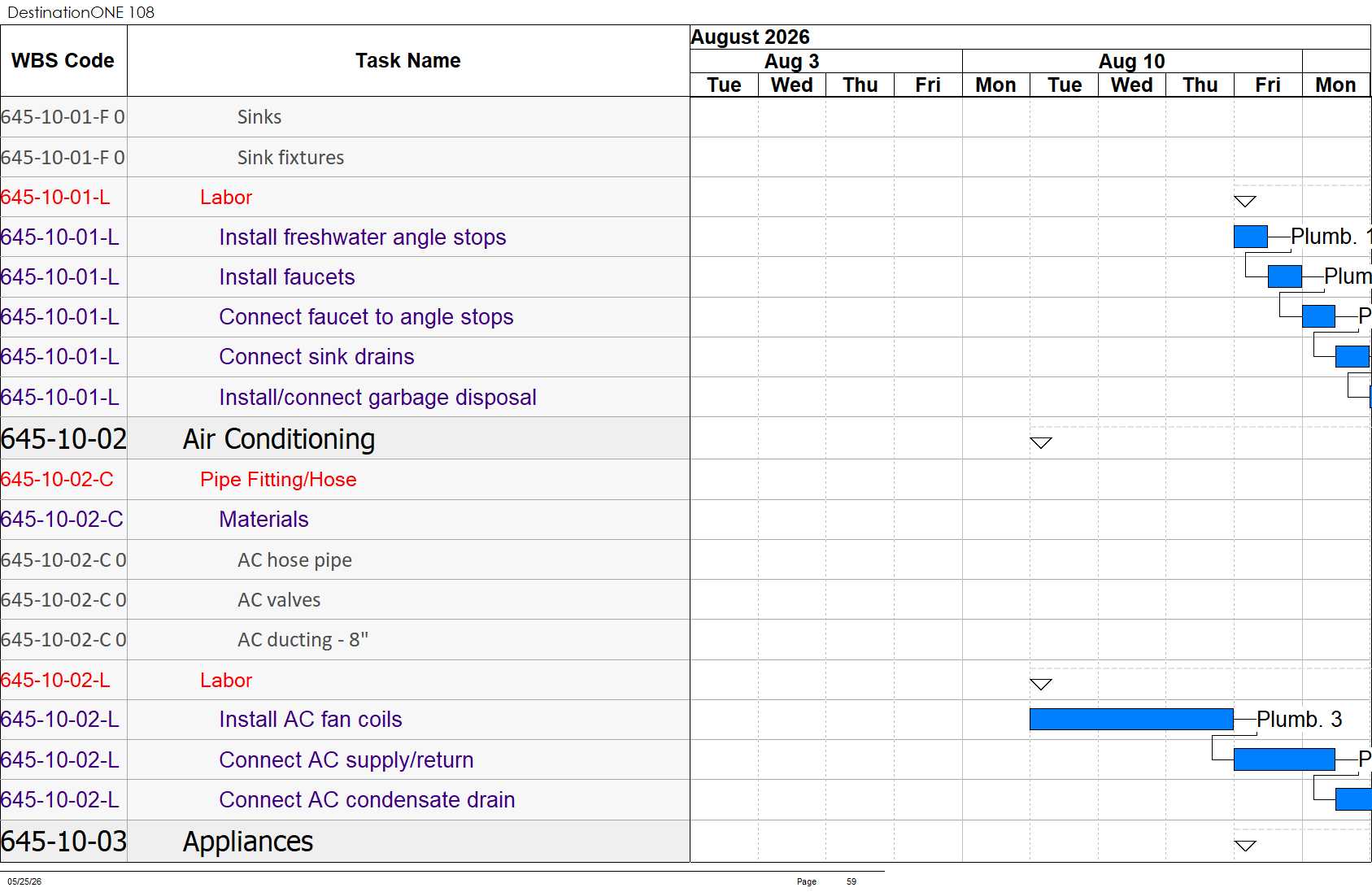Click the Connect faucet to angle stops bar
This screenshot has height=892, width=1372.
point(1318,316)
